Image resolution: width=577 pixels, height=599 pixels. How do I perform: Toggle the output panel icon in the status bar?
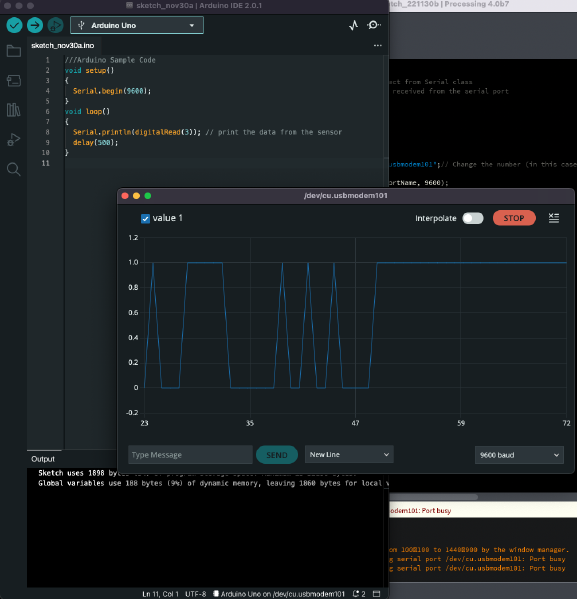click(376, 594)
